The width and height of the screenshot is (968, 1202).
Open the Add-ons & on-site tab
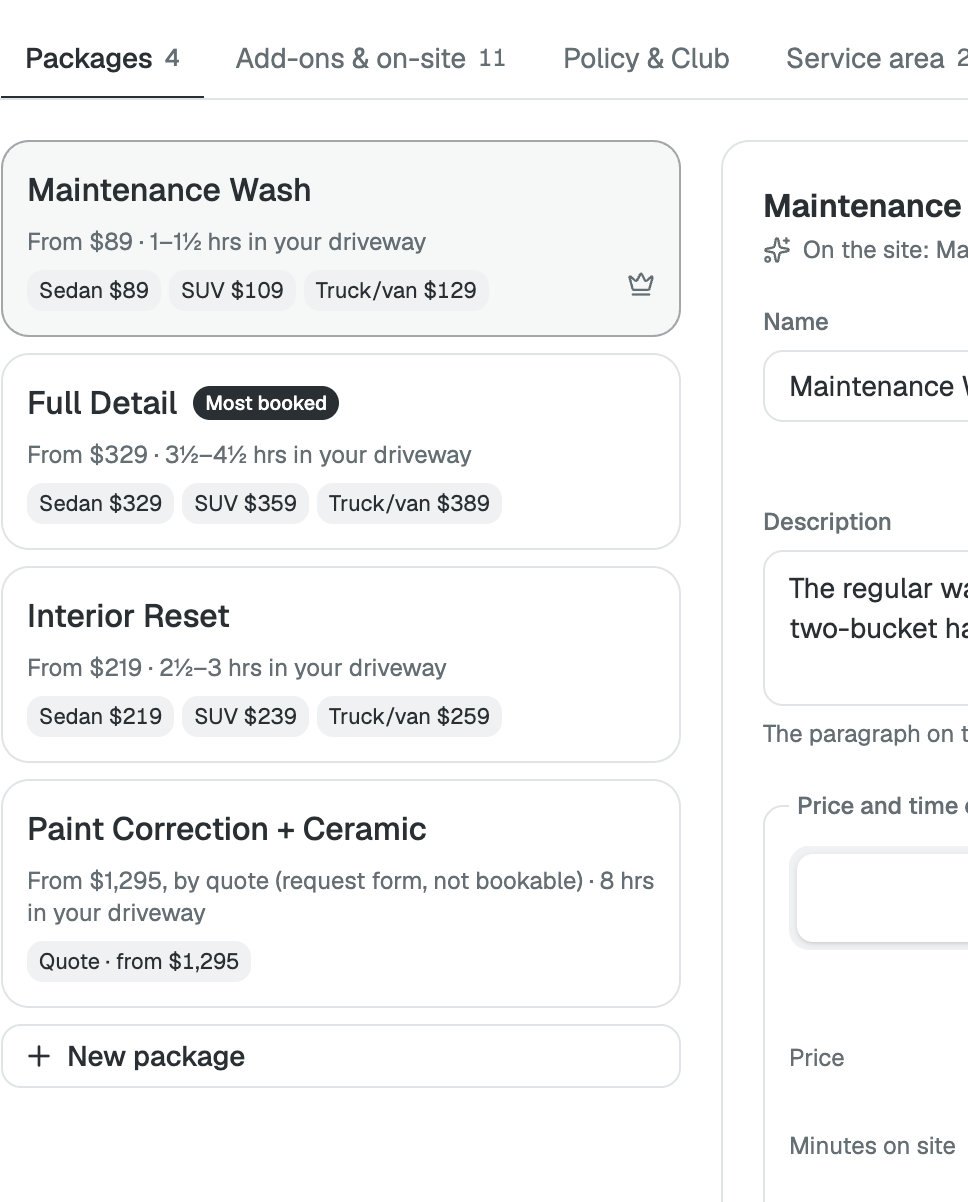pos(371,59)
